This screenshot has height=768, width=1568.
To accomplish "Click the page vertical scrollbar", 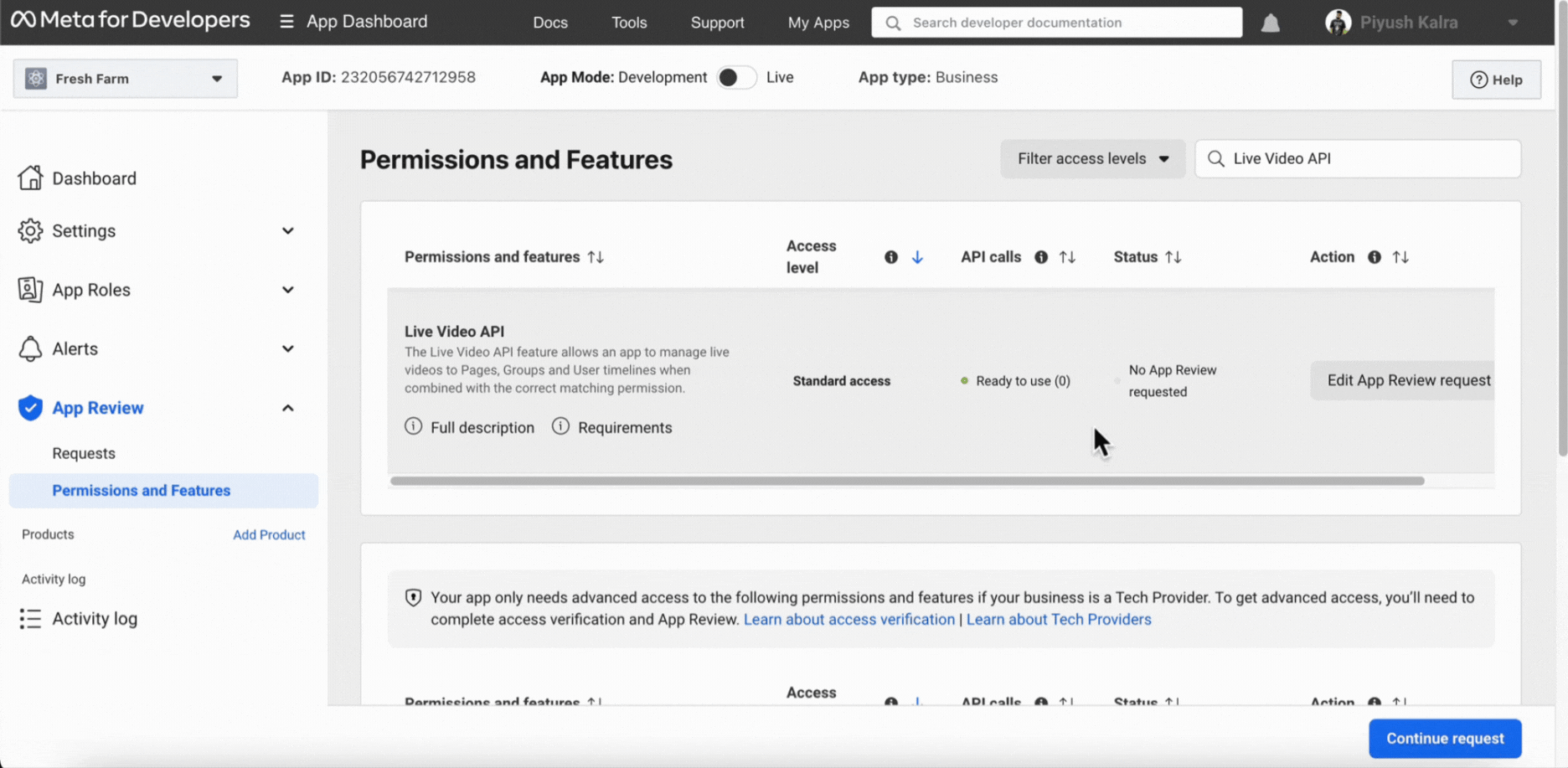I will pyautogui.click(x=1562, y=228).
